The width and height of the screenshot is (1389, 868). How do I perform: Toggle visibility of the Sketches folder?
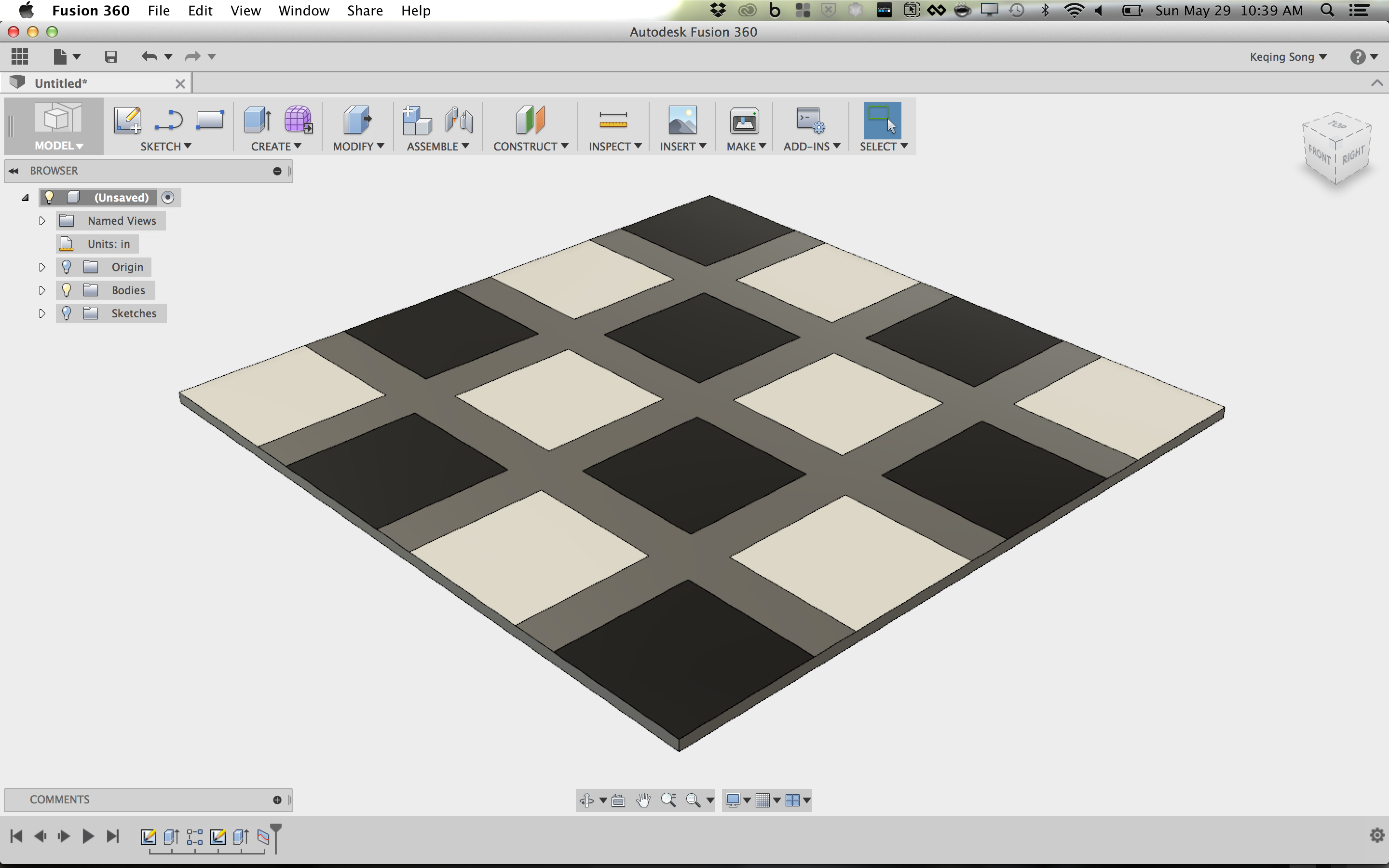click(67, 313)
